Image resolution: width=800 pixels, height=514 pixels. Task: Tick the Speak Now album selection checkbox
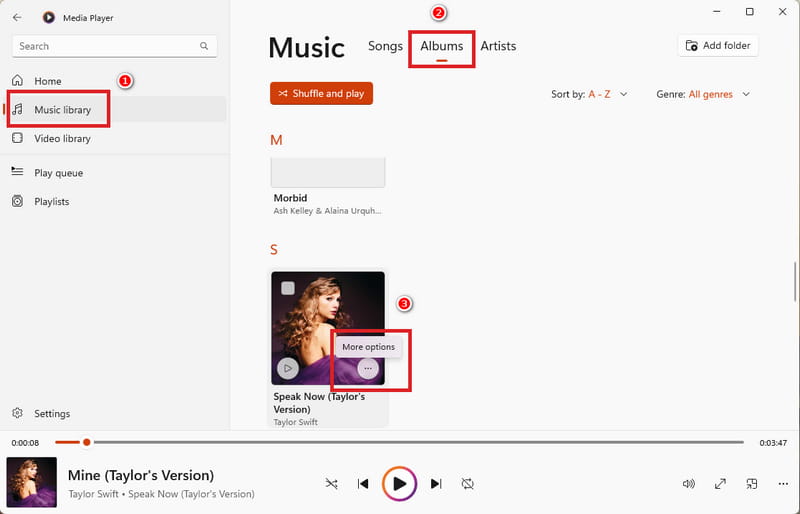click(x=288, y=288)
